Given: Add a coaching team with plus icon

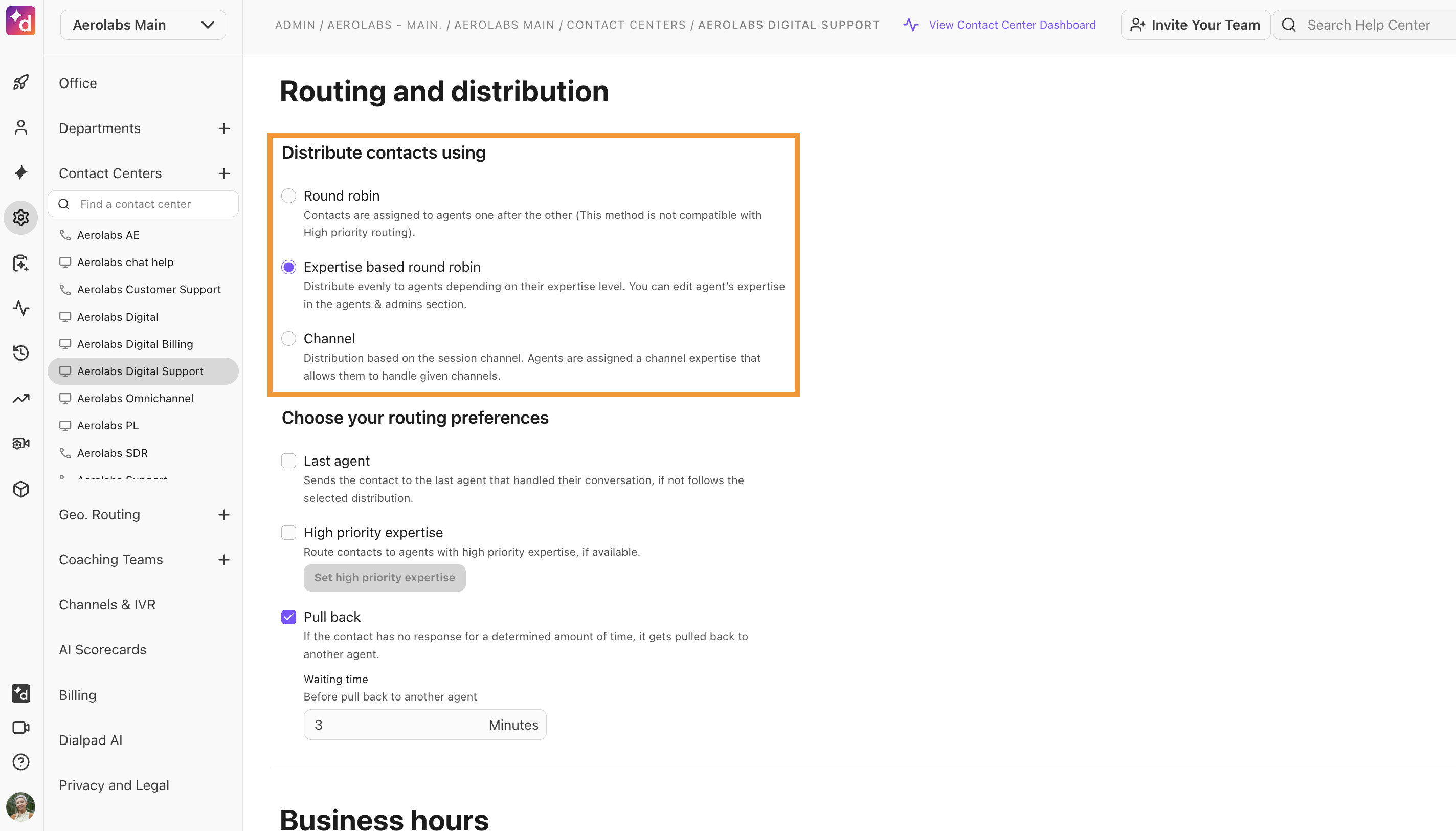Looking at the screenshot, I should [224, 560].
